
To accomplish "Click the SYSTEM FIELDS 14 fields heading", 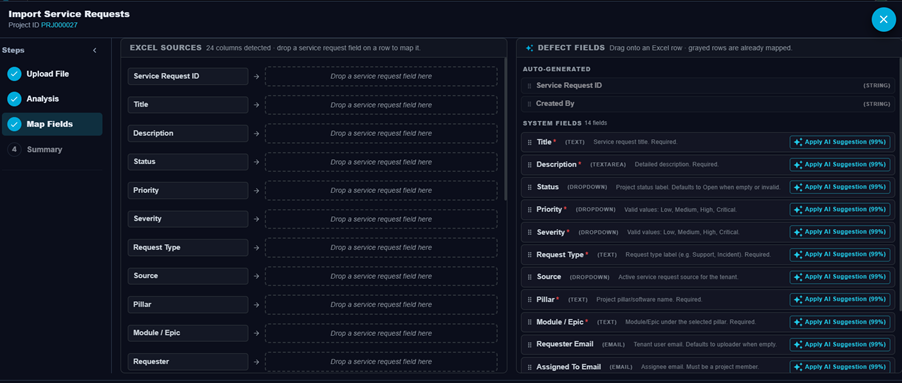I will coord(564,123).
